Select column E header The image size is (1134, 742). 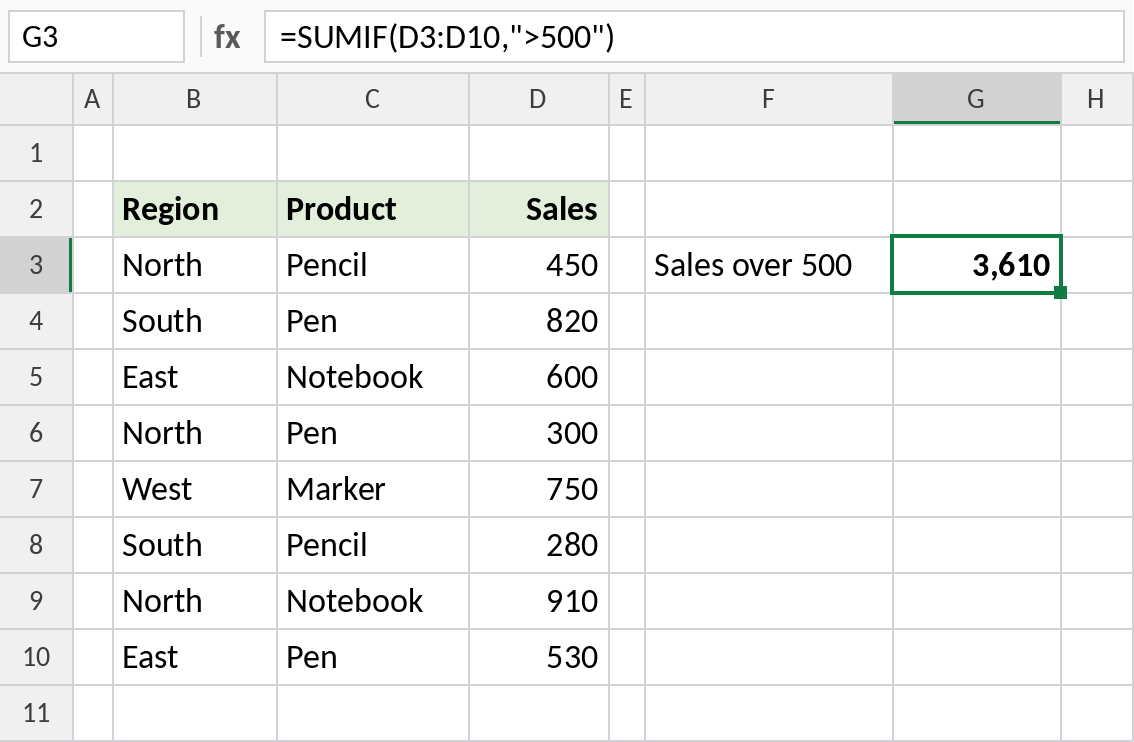[627, 99]
